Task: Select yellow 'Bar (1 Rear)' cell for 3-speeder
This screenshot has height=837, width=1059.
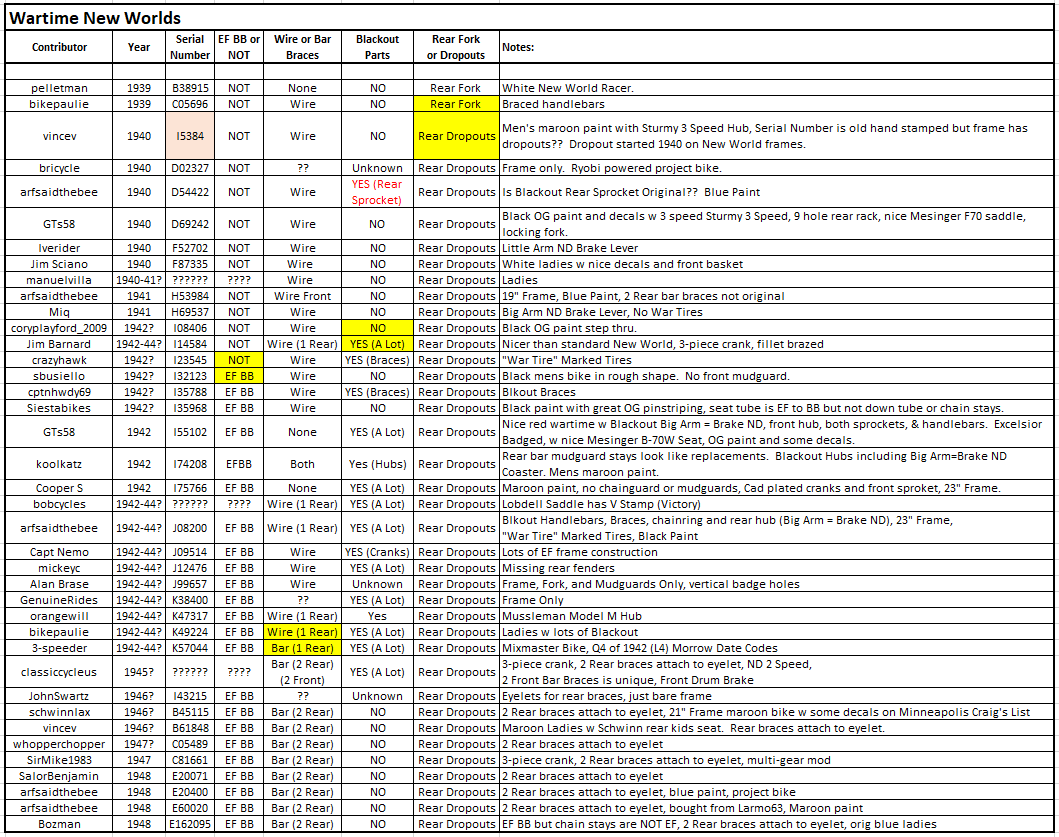Action: click(303, 648)
